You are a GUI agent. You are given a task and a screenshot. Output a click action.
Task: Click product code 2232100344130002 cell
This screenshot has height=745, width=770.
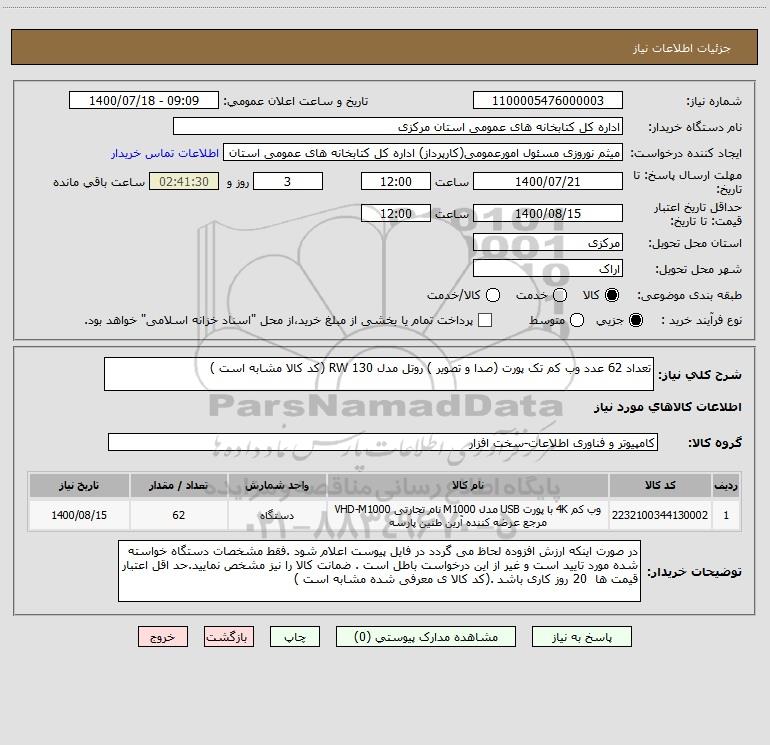click(x=660, y=515)
